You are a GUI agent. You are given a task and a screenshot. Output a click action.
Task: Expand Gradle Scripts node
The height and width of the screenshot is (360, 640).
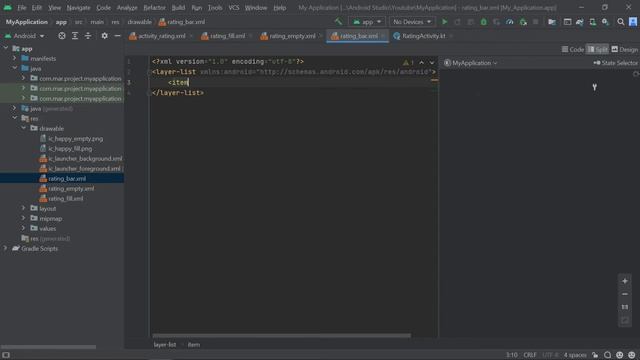pyautogui.click(x=6, y=248)
